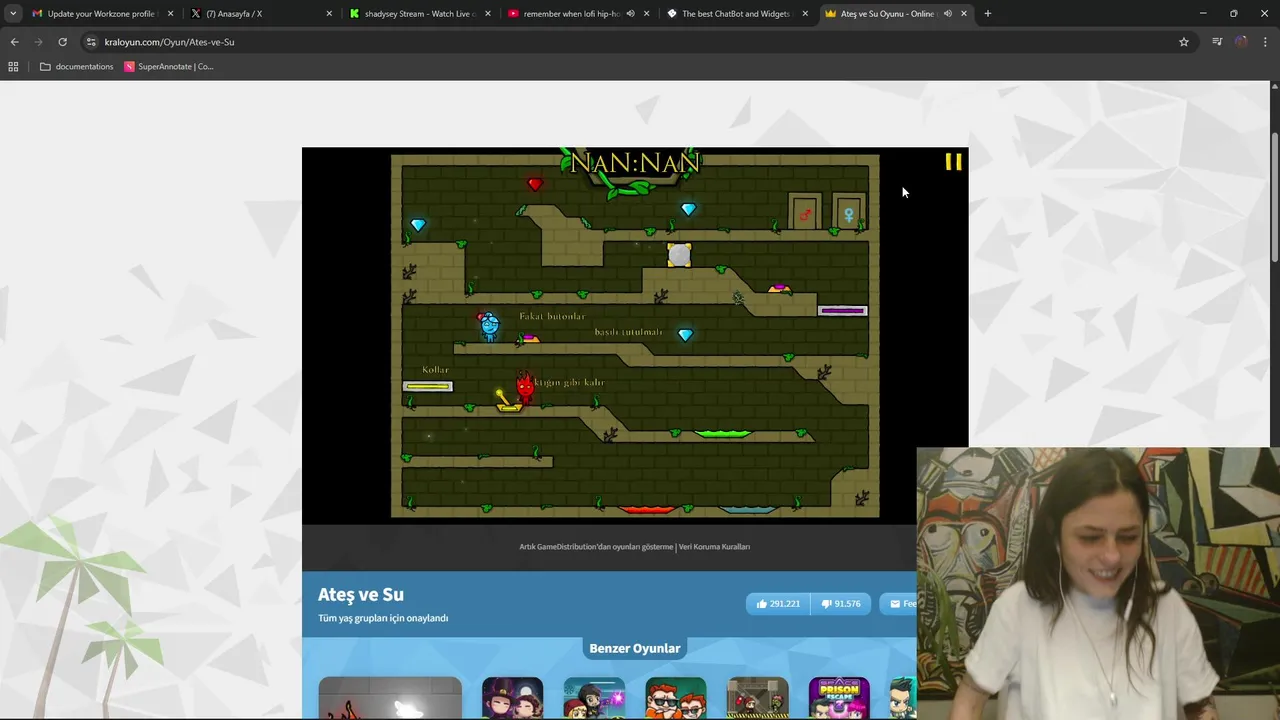Click the blue diamond near top-left of level
Screen dimensions: 1280x720
418,225
